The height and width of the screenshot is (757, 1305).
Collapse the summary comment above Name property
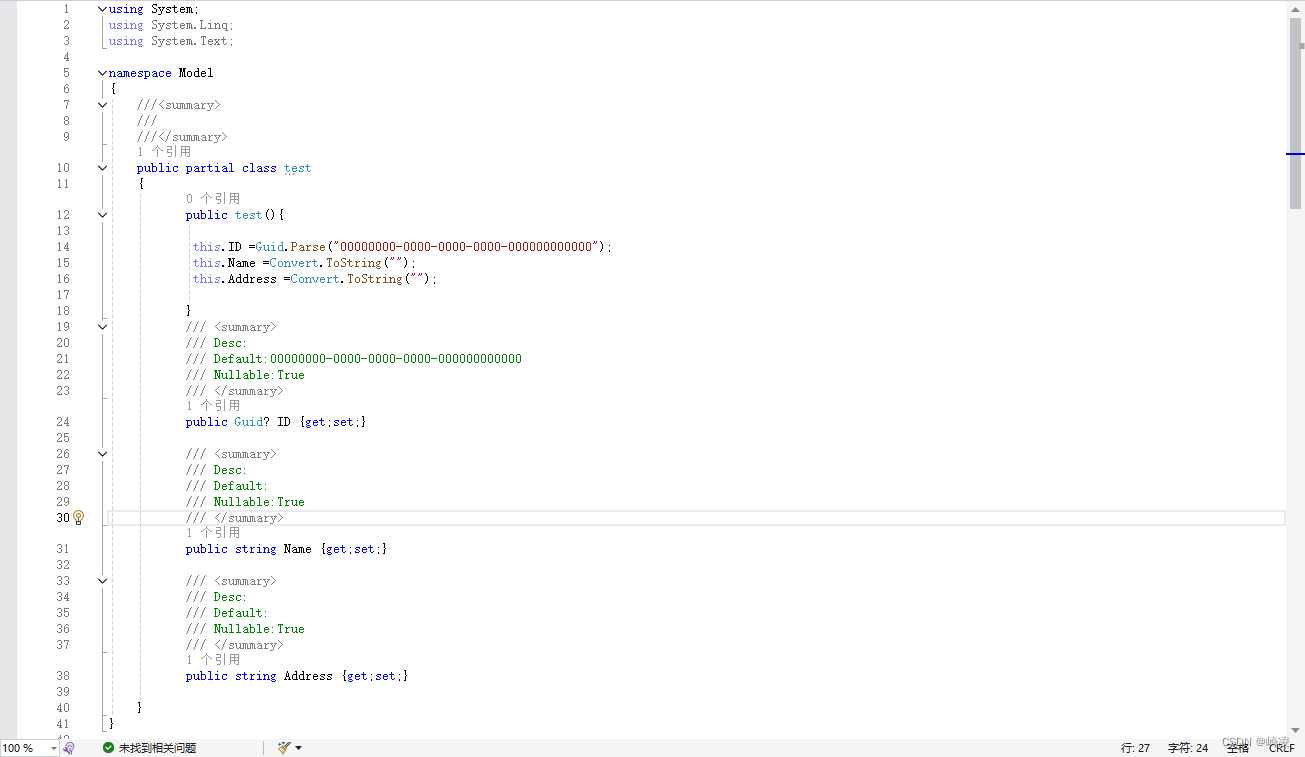pos(101,453)
